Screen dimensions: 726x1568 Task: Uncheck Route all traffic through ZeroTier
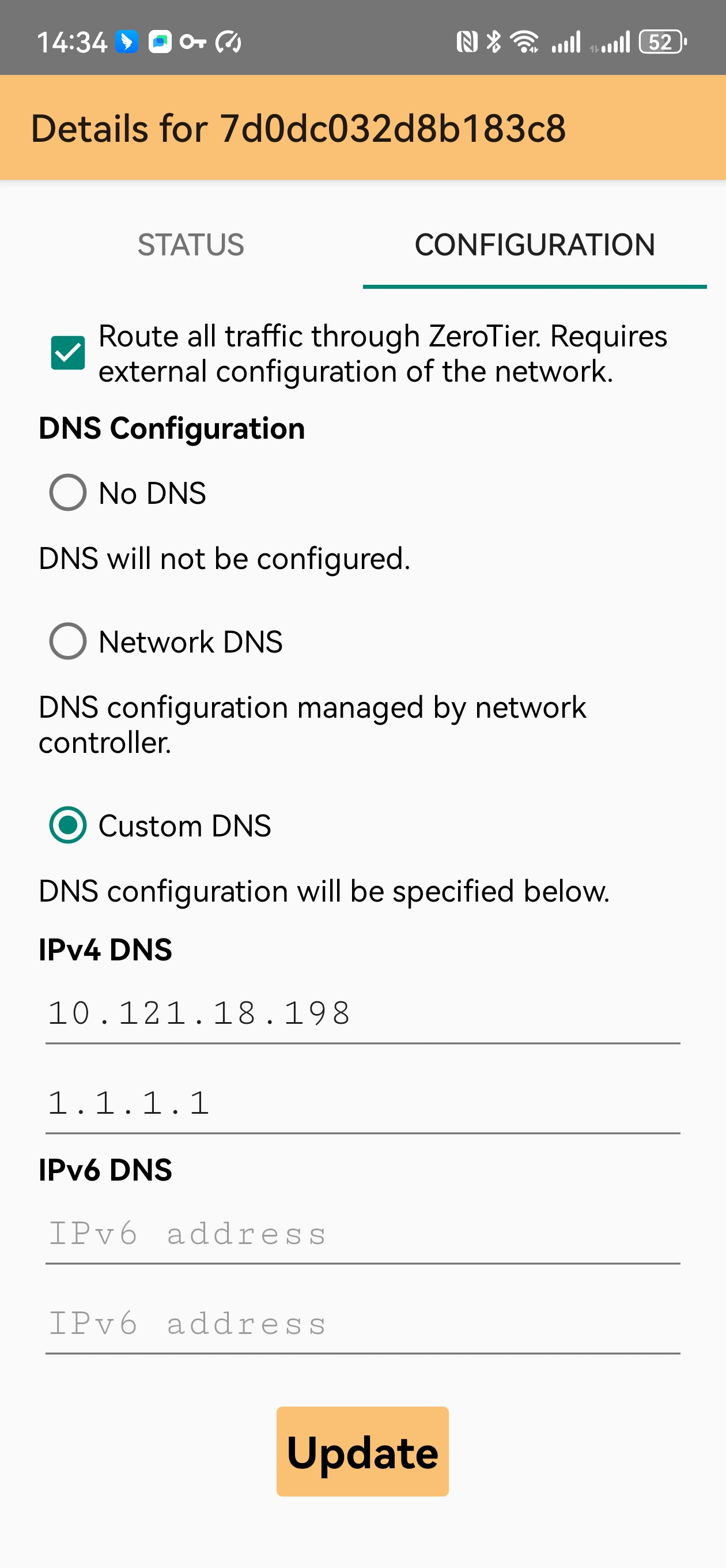pos(67,353)
